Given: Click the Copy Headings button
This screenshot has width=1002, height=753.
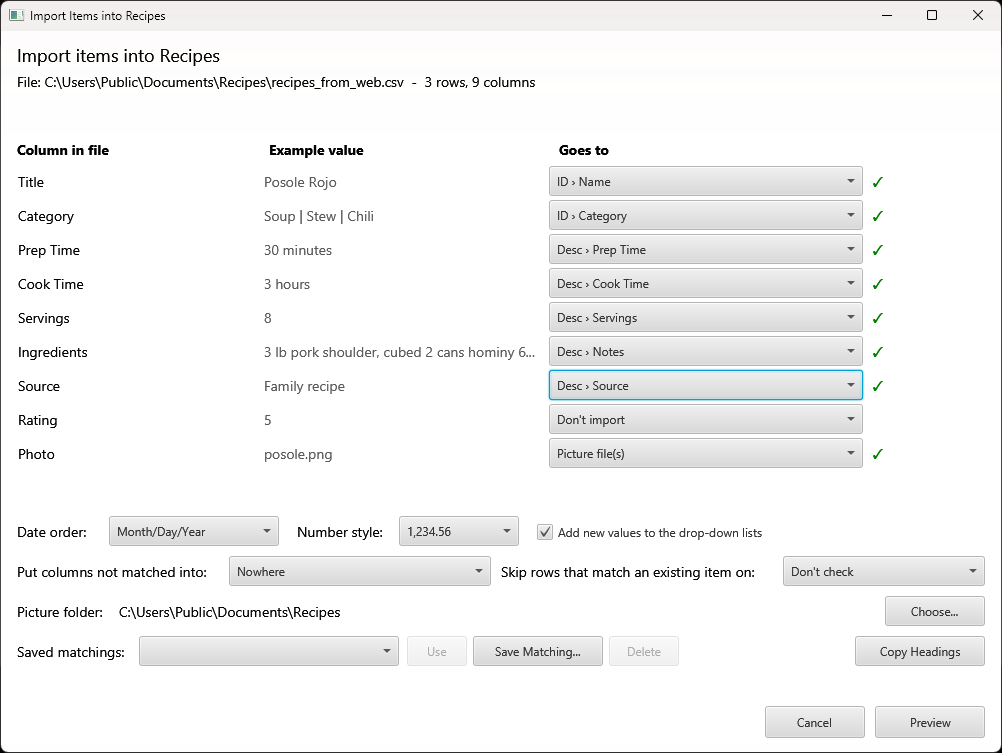Looking at the screenshot, I should coord(920,651).
